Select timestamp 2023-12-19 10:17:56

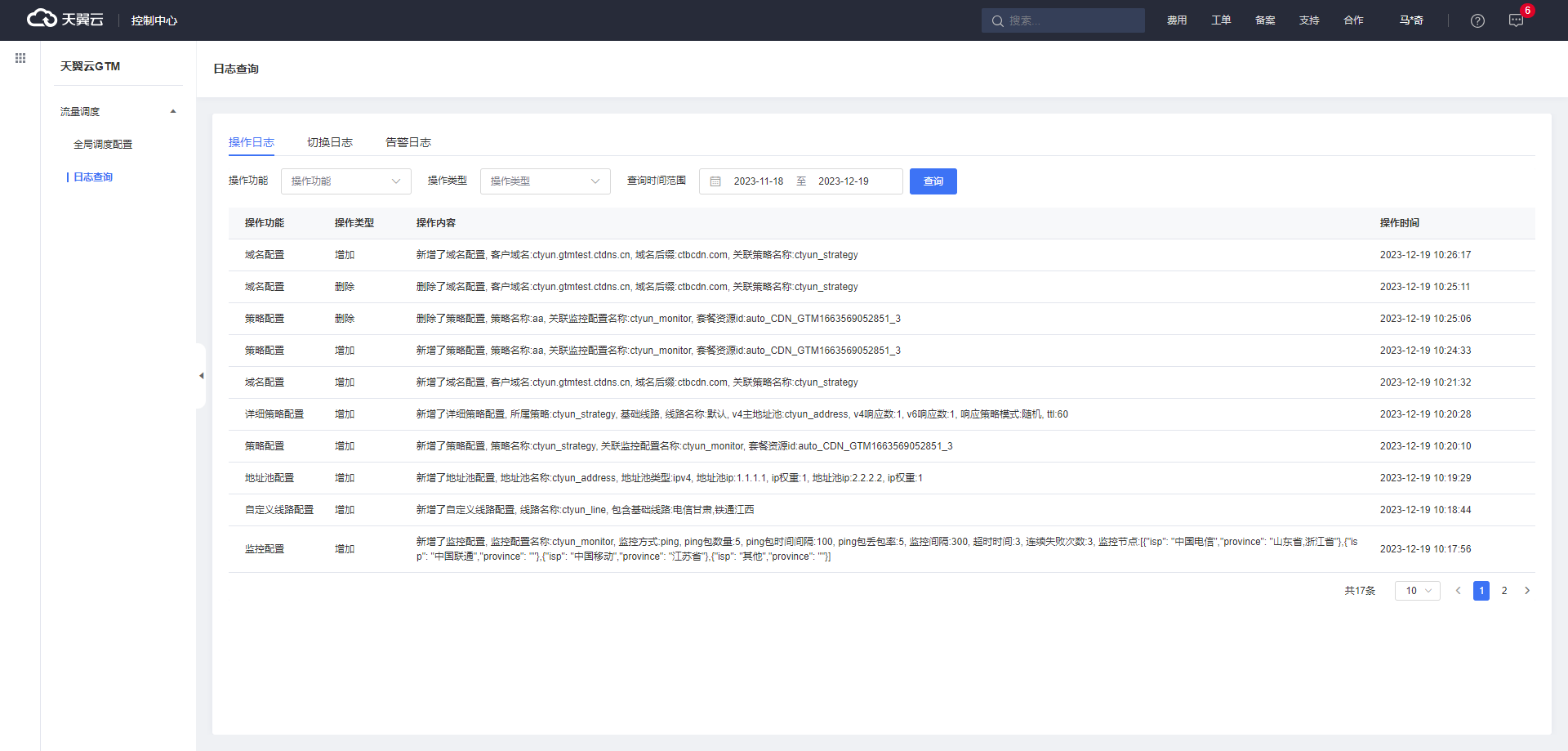pos(1426,549)
